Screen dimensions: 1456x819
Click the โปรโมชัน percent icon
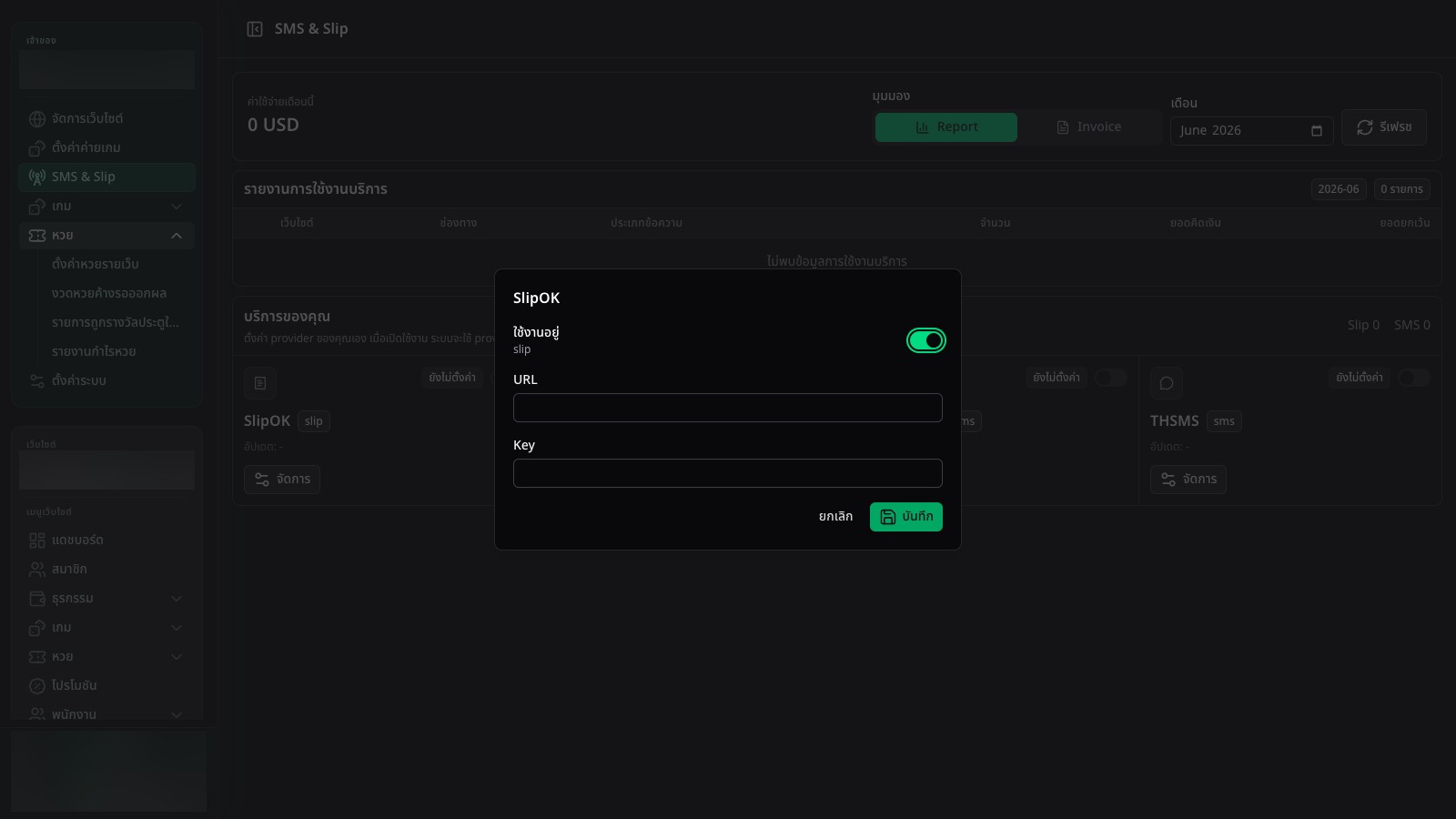point(37,686)
